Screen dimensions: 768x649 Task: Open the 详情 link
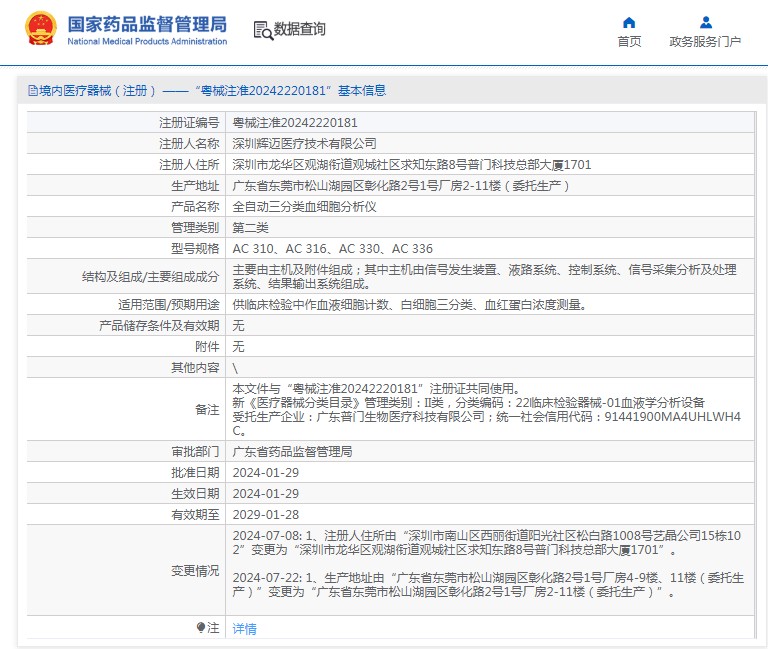[244, 629]
